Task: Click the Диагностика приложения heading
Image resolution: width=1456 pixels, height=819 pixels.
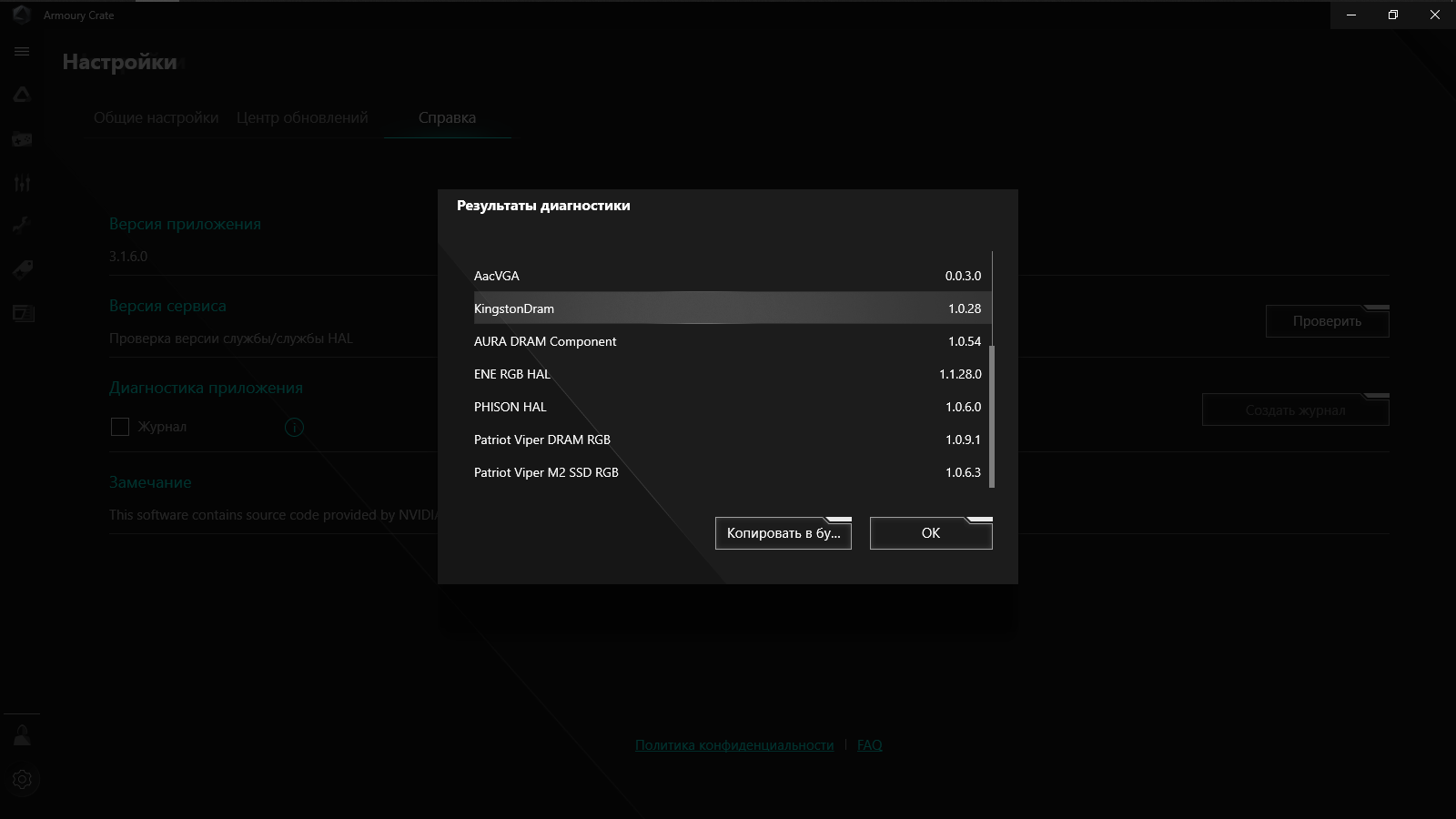Action: coord(206,388)
